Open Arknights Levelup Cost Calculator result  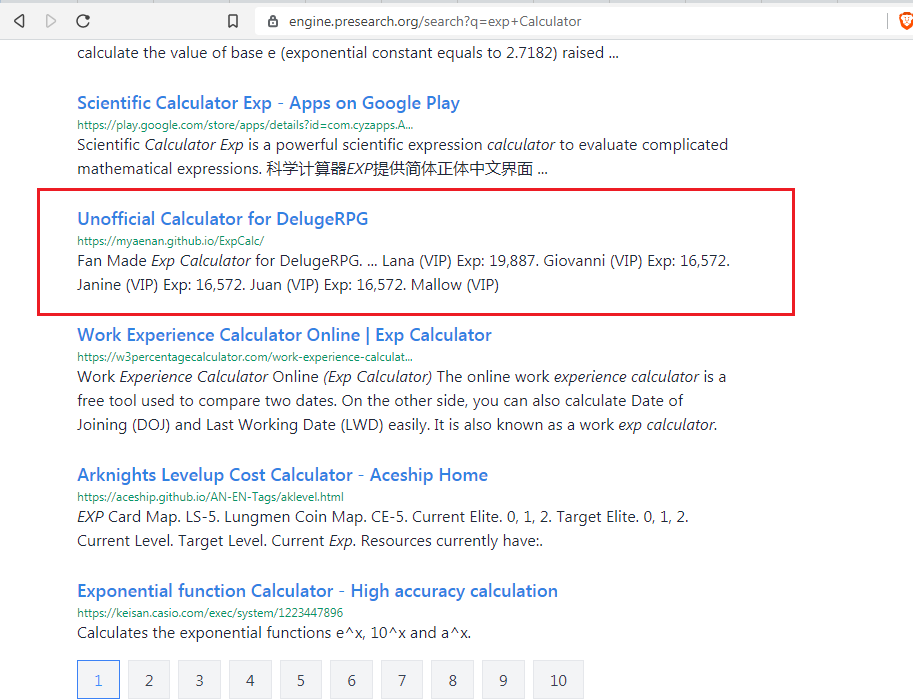(x=282, y=475)
